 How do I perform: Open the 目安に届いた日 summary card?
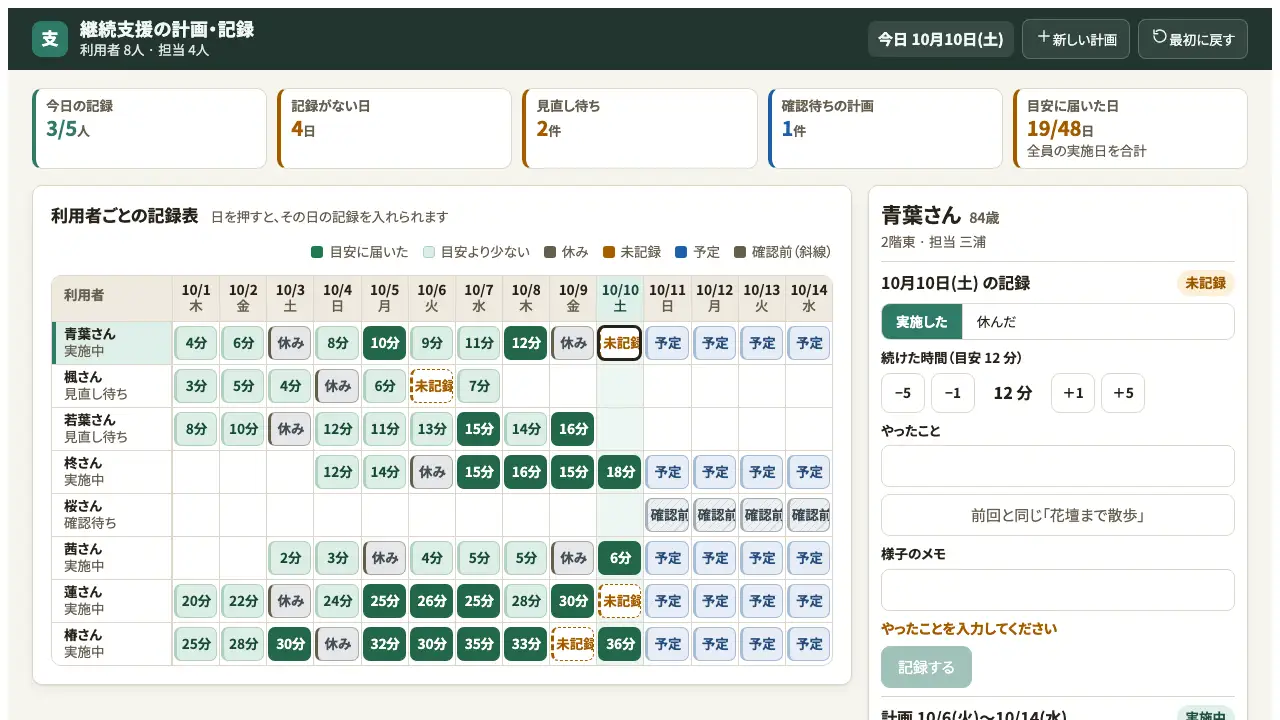[x=1130, y=128]
